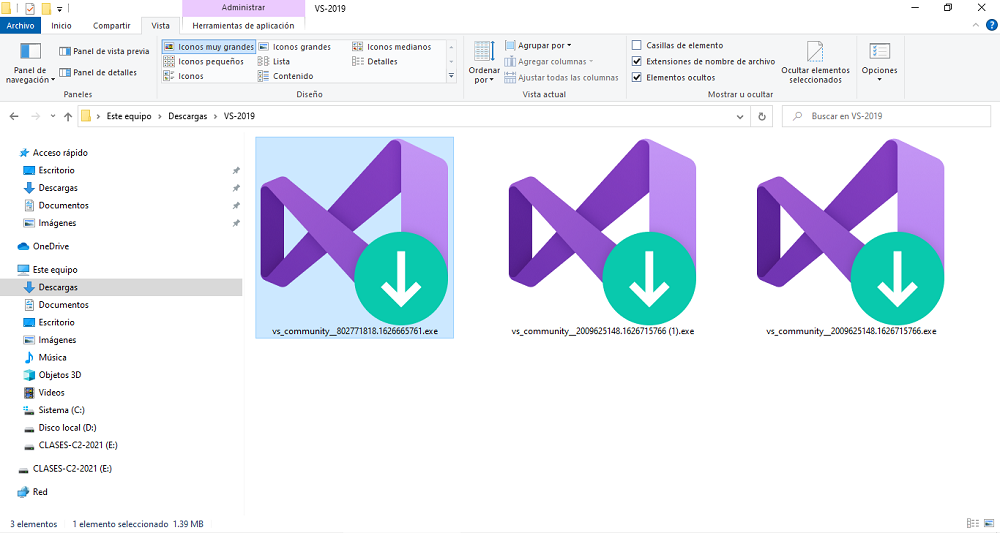Switch to the Compartir tab
This screenshot has width=1000, height=533.
tap(112, 26)
